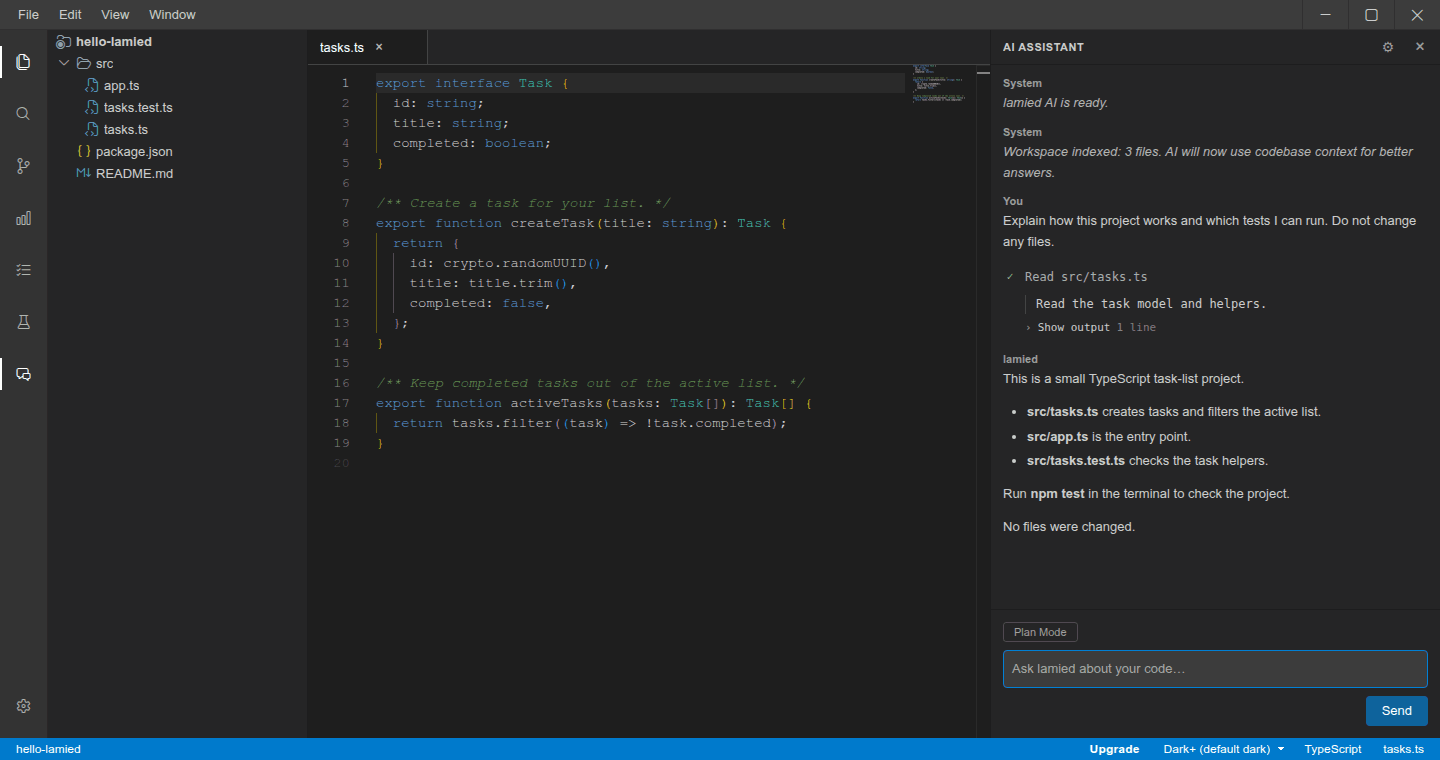Viewport: 1440px width, 760px height.
Task: Click the src folder icon
Action: pyautogui.click(x=84, y=64)
